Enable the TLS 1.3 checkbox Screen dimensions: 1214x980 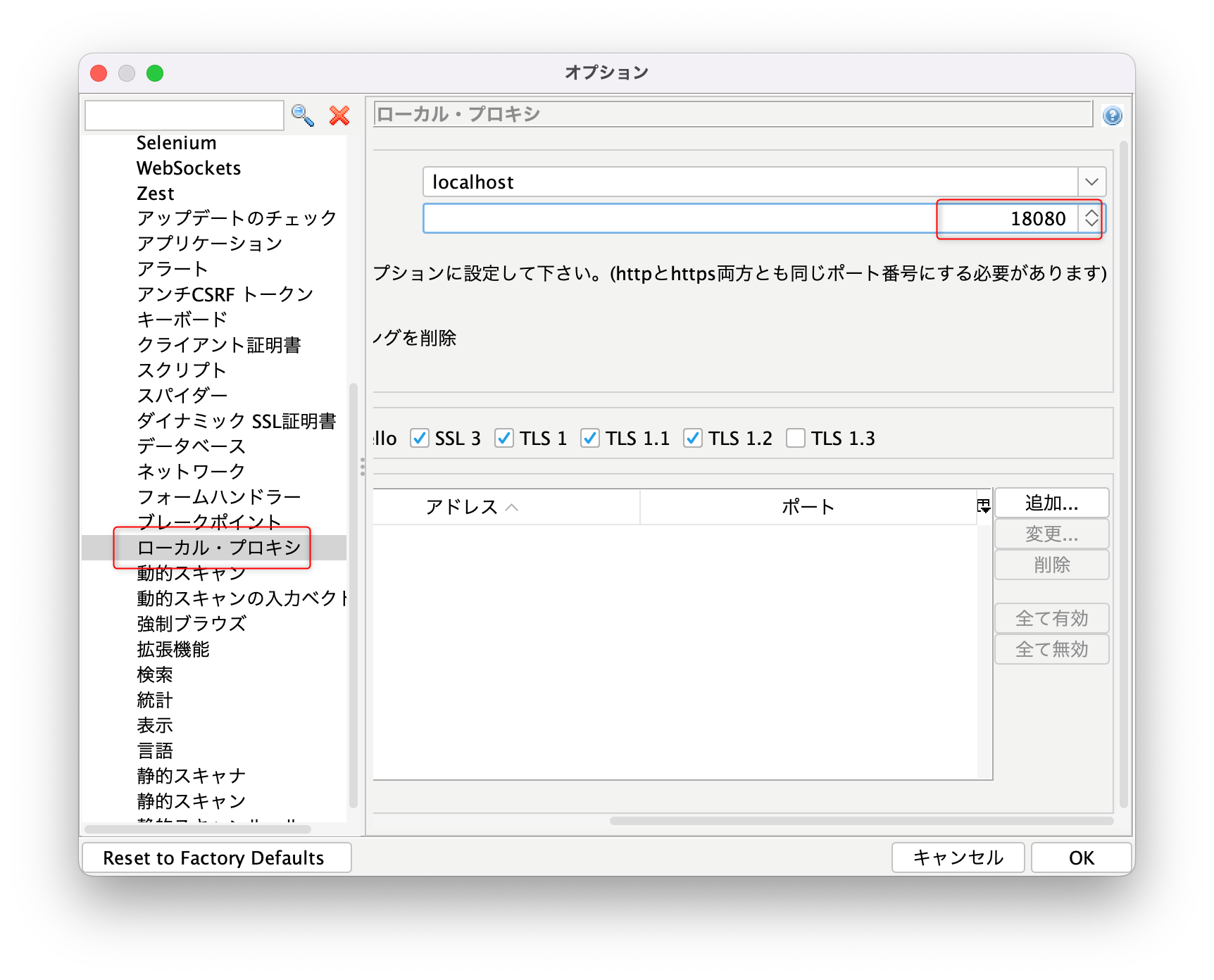(x=796, y=438)
